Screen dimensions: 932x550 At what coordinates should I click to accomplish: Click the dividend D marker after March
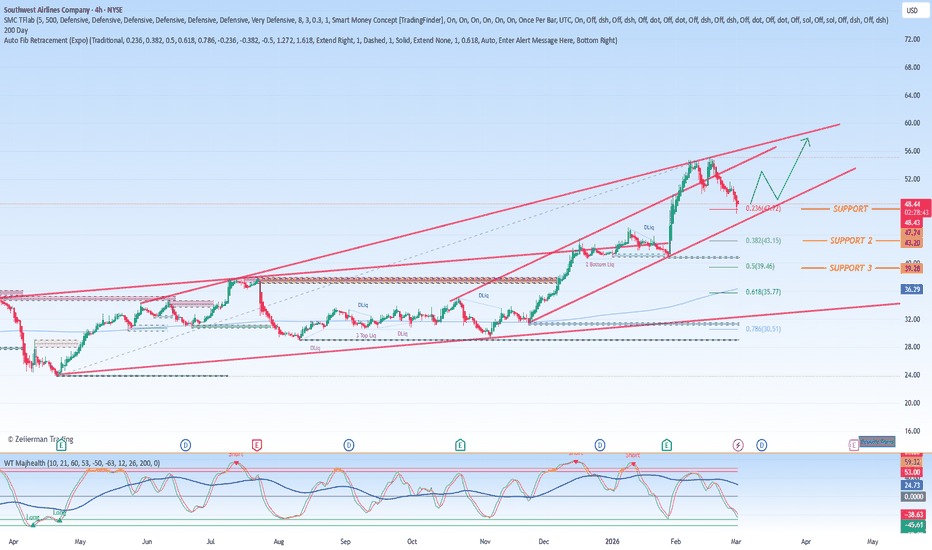click(761, 445)
